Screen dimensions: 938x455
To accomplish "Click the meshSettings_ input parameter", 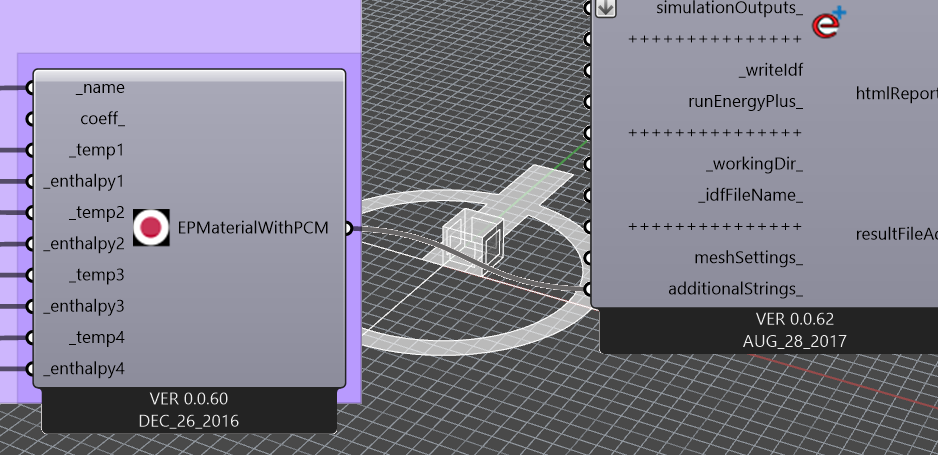I will [748, 258].
